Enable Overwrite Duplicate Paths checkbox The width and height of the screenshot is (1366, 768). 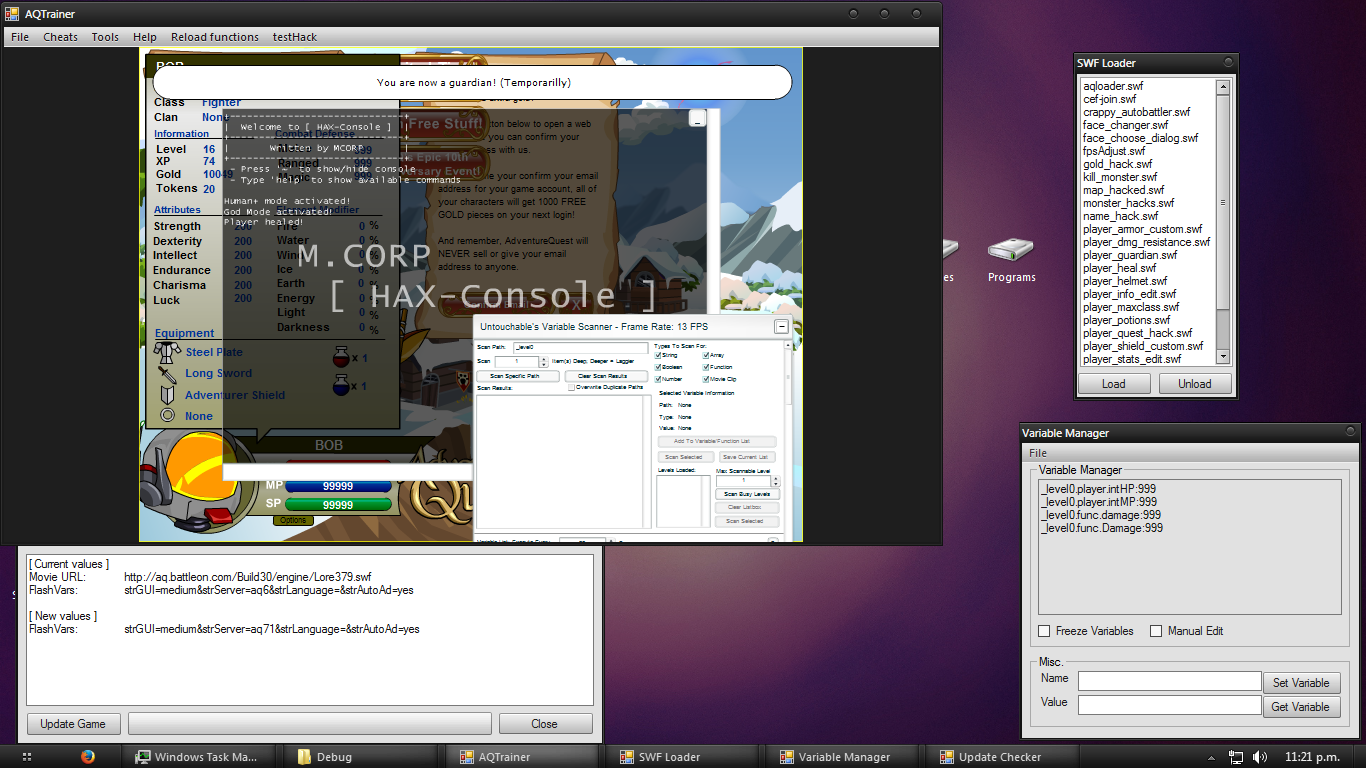(x=571, y=387)
